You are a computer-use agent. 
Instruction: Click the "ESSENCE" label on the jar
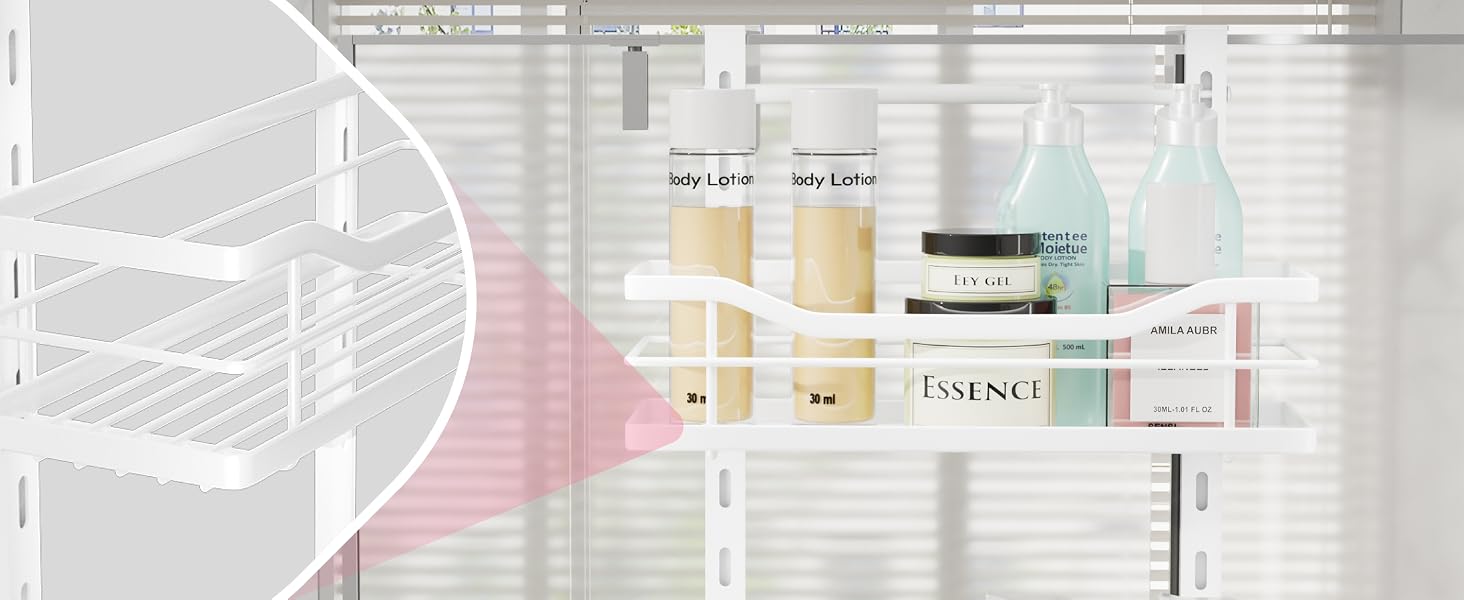pos(980,389)
